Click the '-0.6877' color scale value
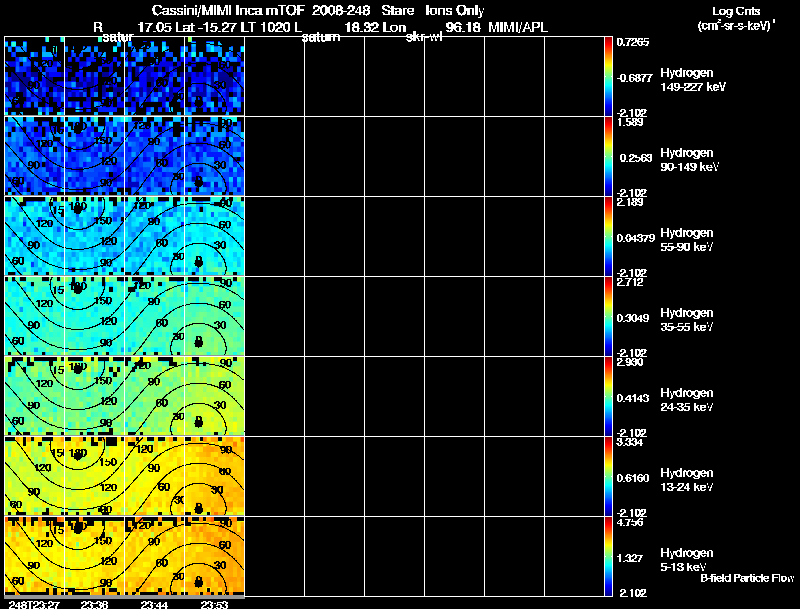800x609 pixels. click(634, 78)
